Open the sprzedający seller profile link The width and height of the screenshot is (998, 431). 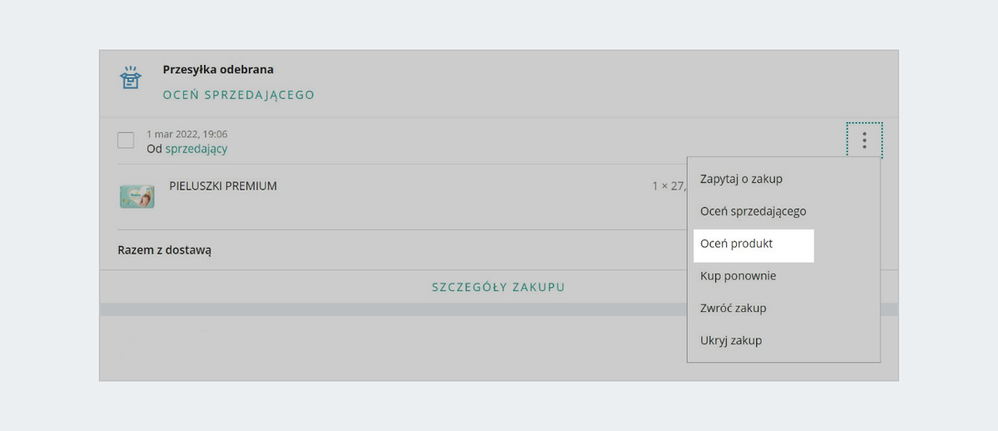click(196, 149)
